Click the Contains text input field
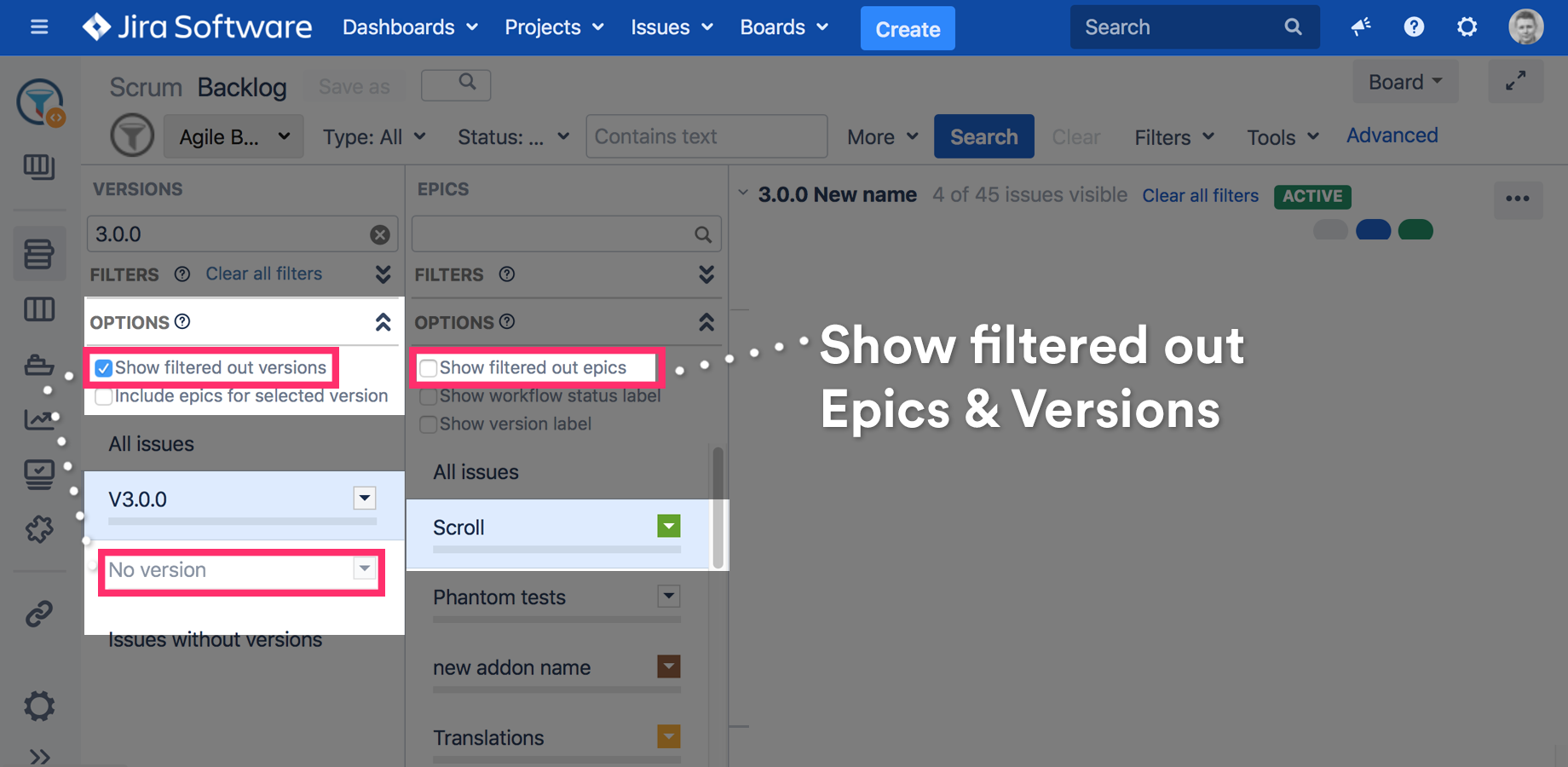Screen dimensions: 1568x767 pos(706,137)
